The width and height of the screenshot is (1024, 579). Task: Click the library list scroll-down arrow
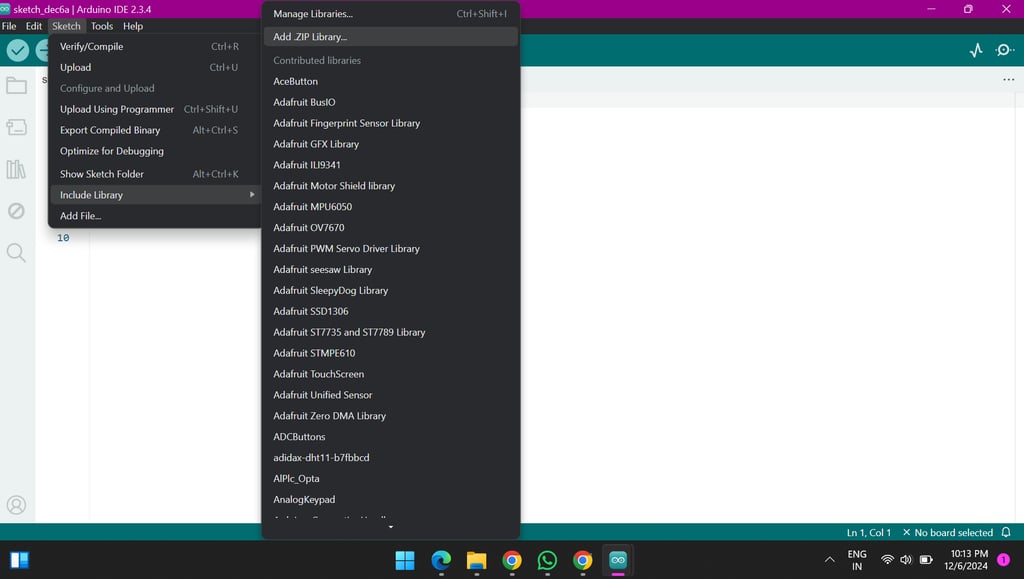[391, 527]
